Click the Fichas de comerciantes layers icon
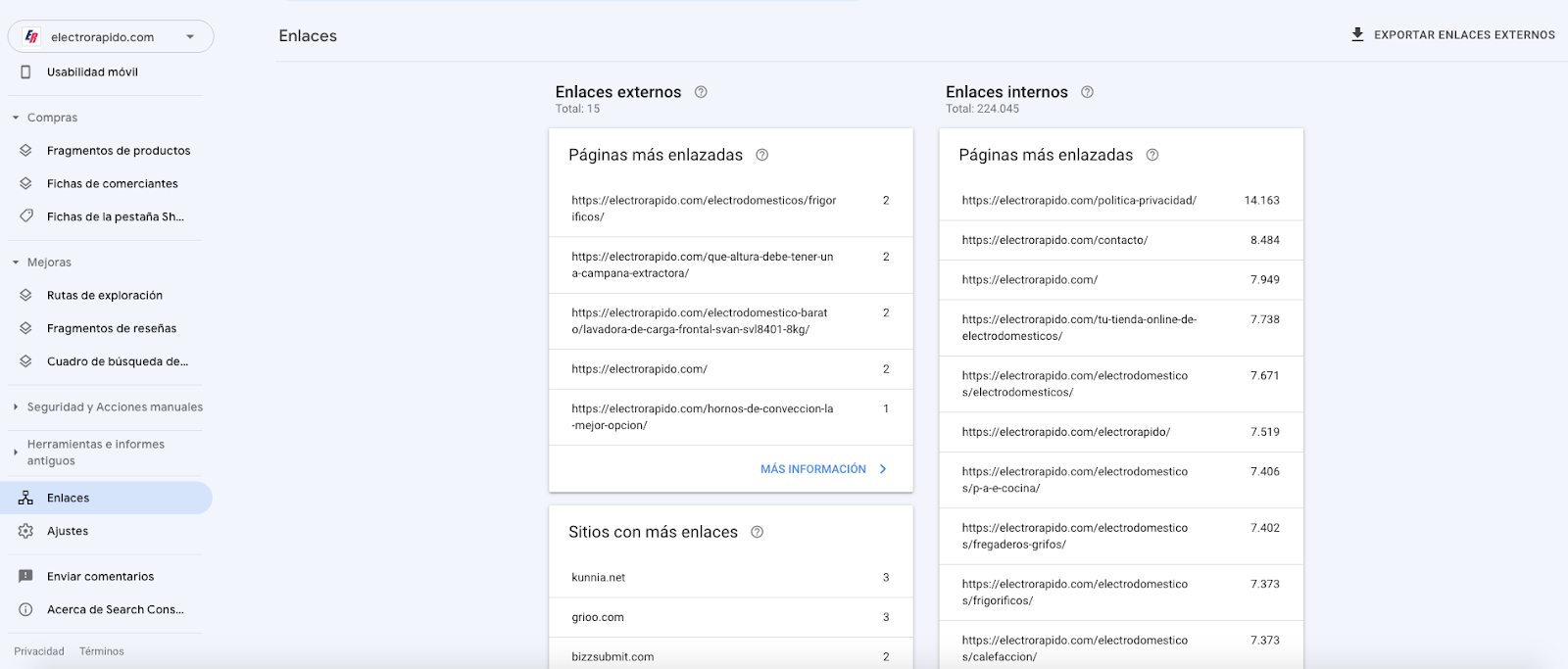1568x669 pixels. pyautogui.click(x=25, y=183)
